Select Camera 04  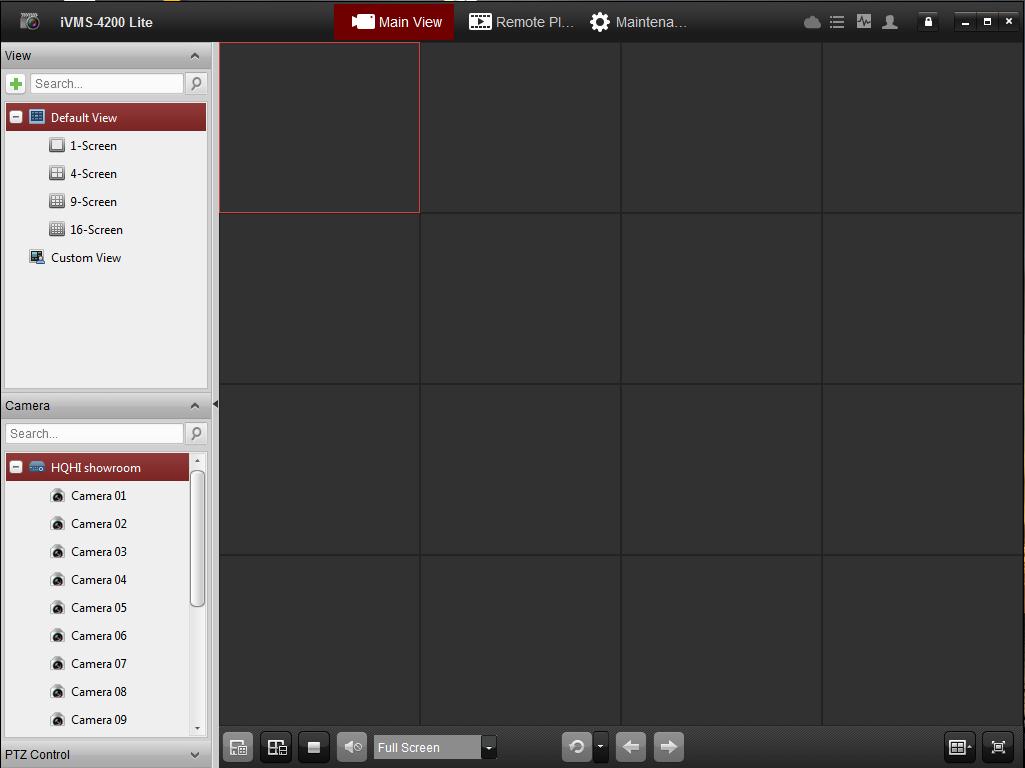click(x=98, y=580)
